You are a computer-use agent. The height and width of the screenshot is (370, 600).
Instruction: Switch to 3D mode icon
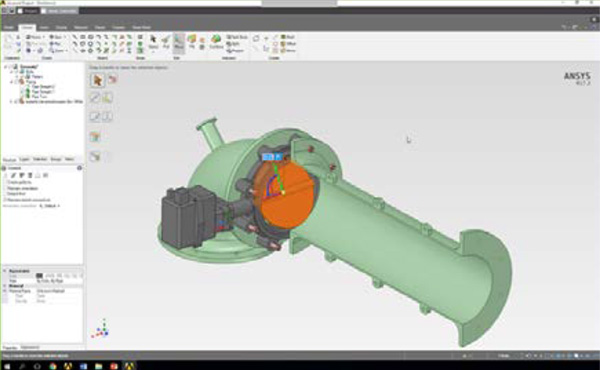pyautogui.click(x=140, y=51)
